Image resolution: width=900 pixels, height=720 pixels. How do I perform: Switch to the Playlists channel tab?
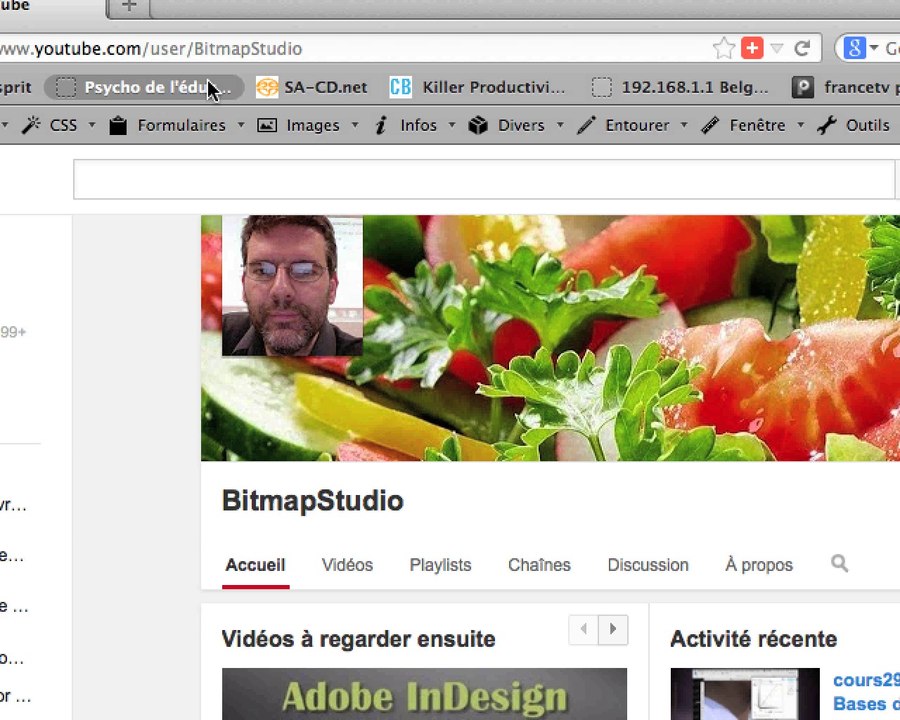click(440, 565)
